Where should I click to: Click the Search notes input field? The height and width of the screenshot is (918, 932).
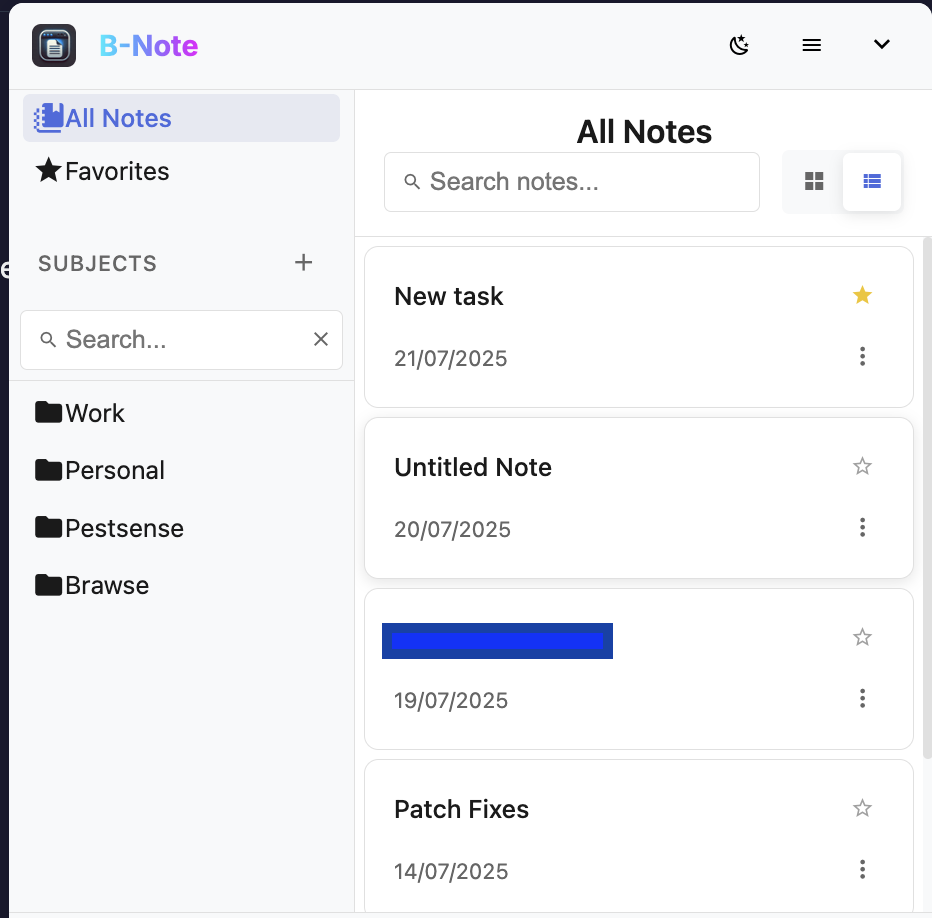(571, 181)
